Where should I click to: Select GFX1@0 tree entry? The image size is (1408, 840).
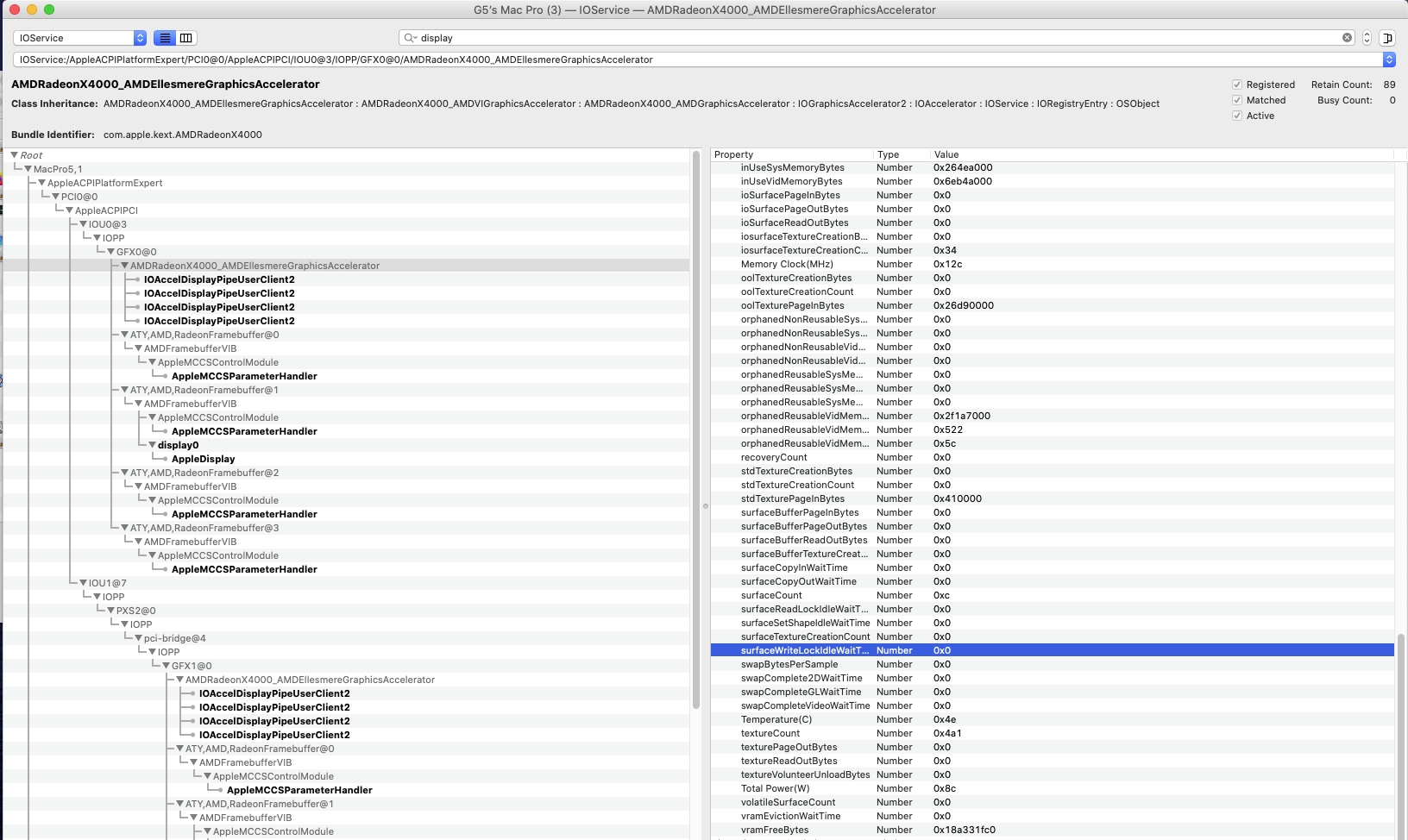[x=192, y=666]
